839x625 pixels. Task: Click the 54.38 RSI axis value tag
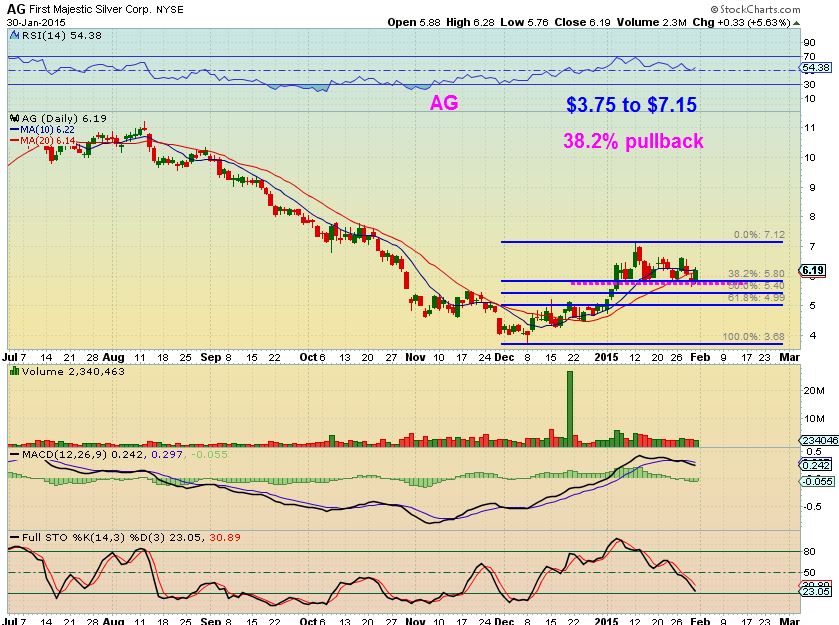pos(816,68)
